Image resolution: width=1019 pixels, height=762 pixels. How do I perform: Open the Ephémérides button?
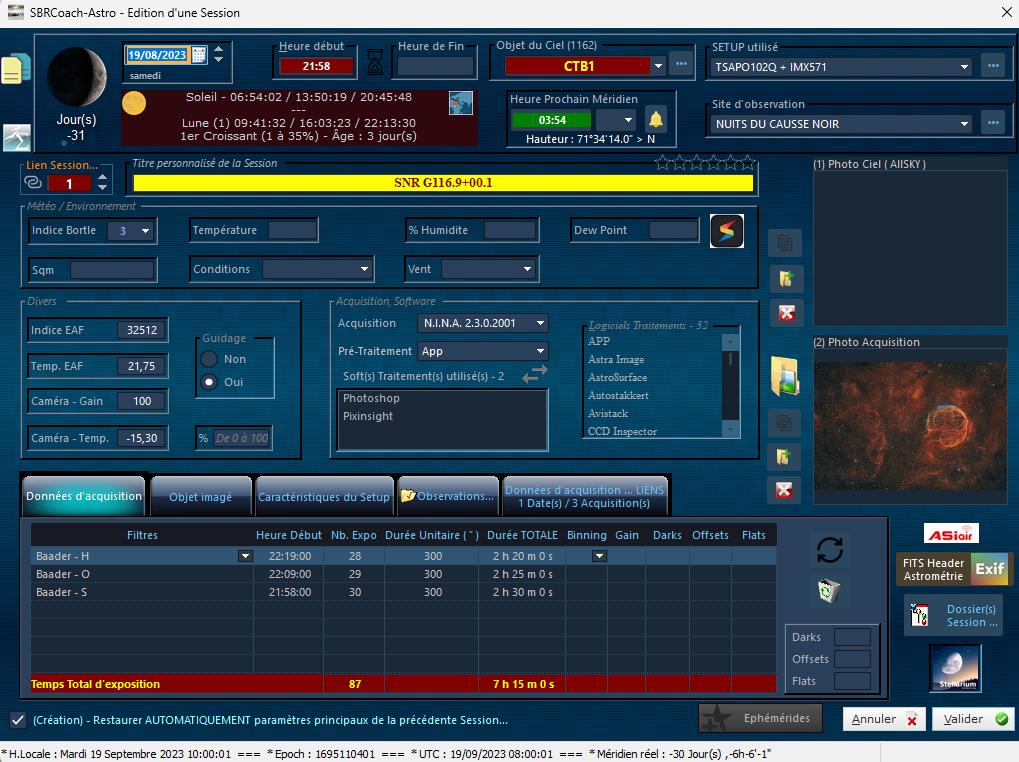click(760, 718)
